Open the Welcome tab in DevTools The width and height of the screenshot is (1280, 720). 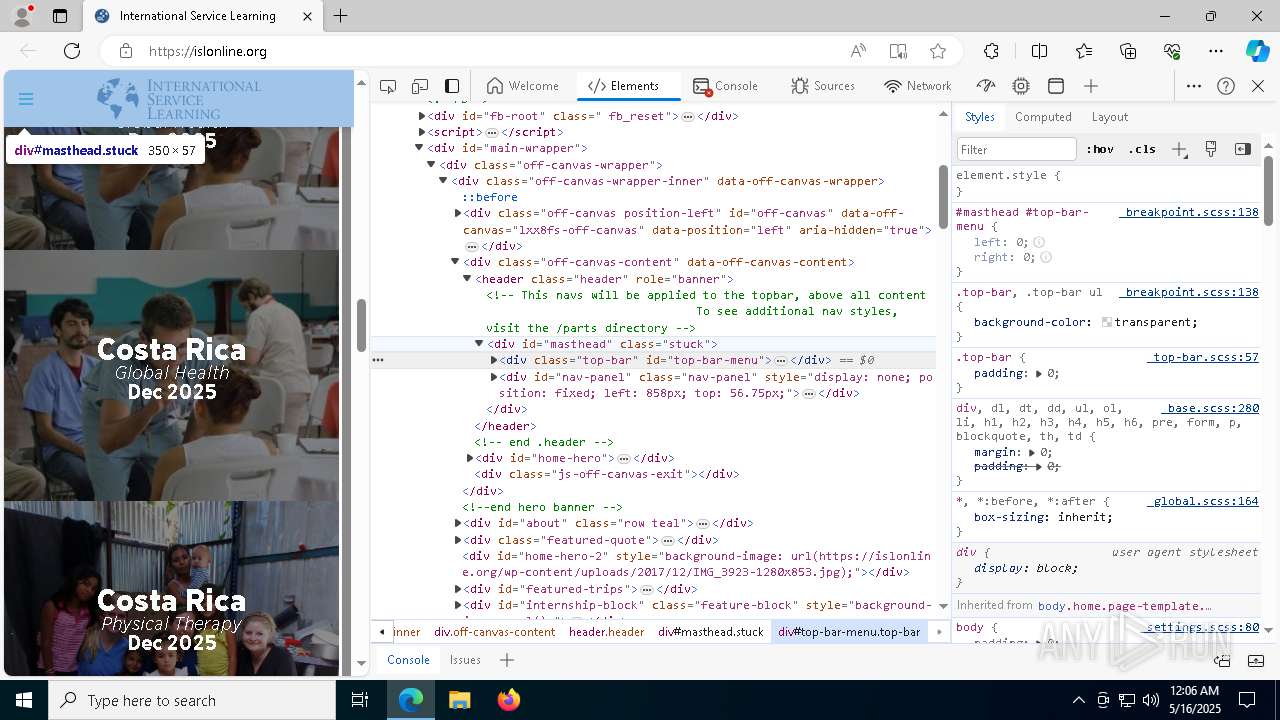point(522,86)
